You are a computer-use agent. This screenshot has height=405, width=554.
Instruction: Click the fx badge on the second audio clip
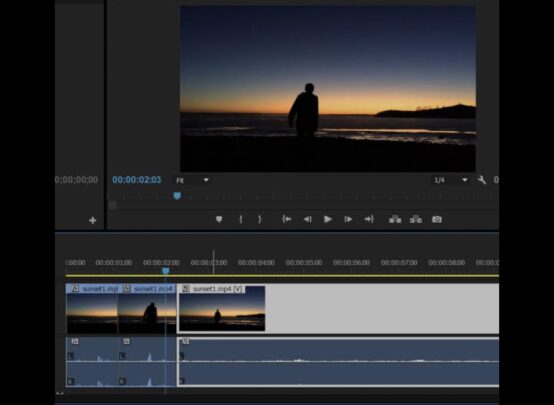126,341
